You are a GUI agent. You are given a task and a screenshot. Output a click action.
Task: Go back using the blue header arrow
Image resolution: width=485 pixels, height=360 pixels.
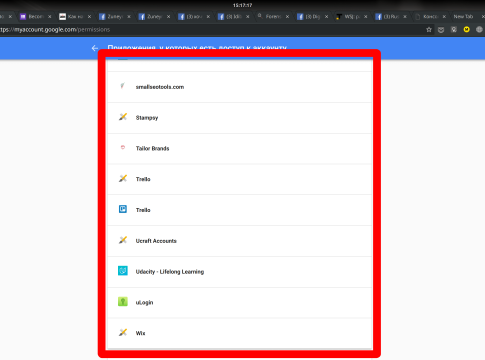tap(95, 48)
